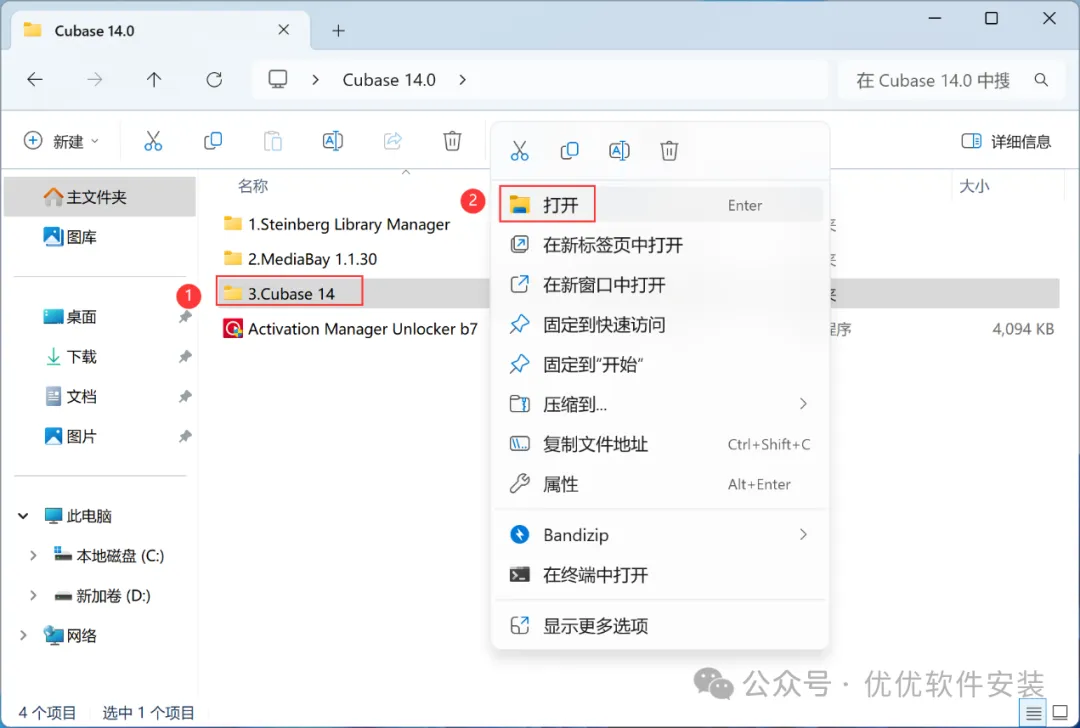Choose 打开 from the context menu
Screen dimensions: 1080x728
pyautogui.click(x=660, y=205)
